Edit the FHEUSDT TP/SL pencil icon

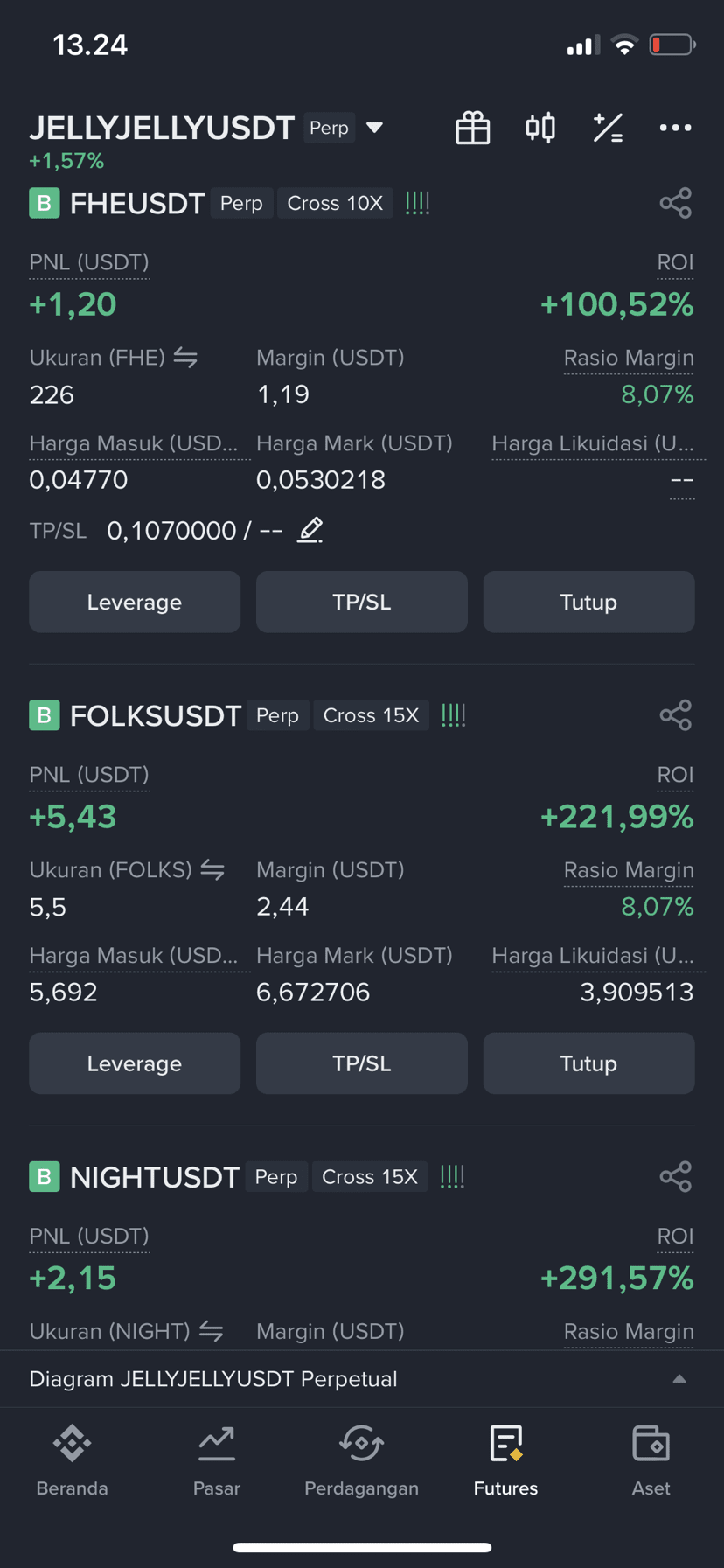point(310,530)
